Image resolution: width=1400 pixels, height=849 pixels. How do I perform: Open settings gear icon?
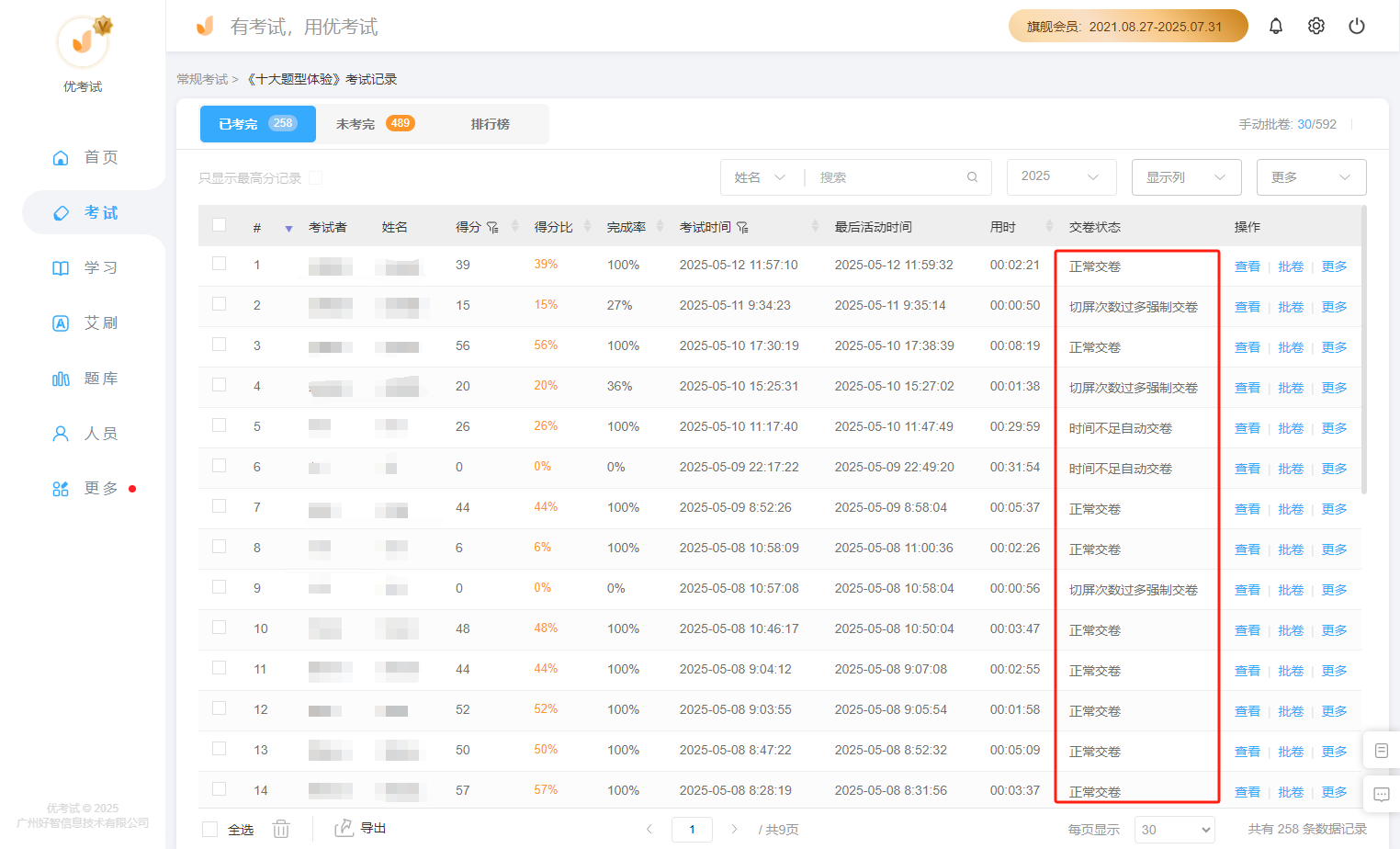point(1316,26)
